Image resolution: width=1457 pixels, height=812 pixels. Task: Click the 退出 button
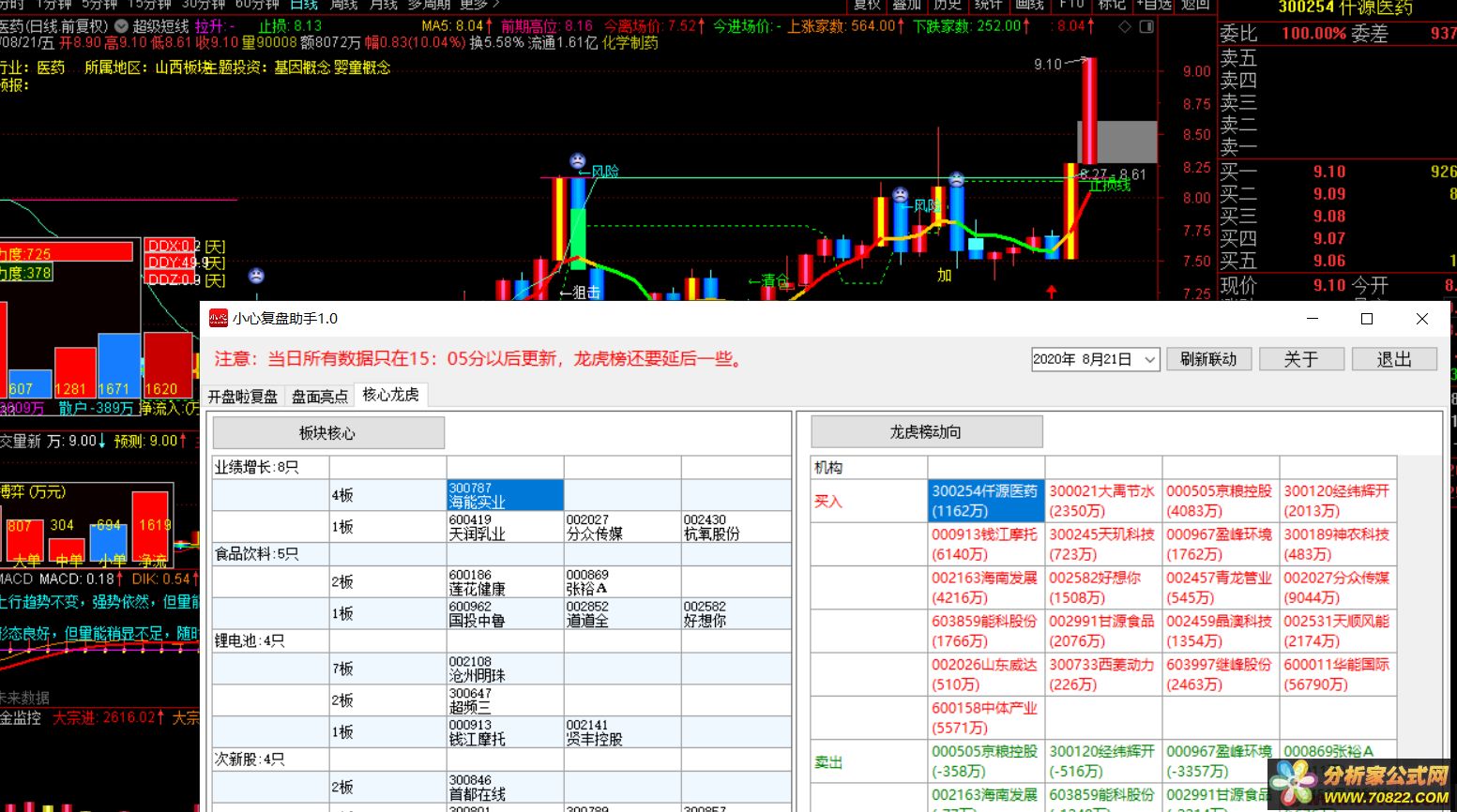coord(1394,359)
